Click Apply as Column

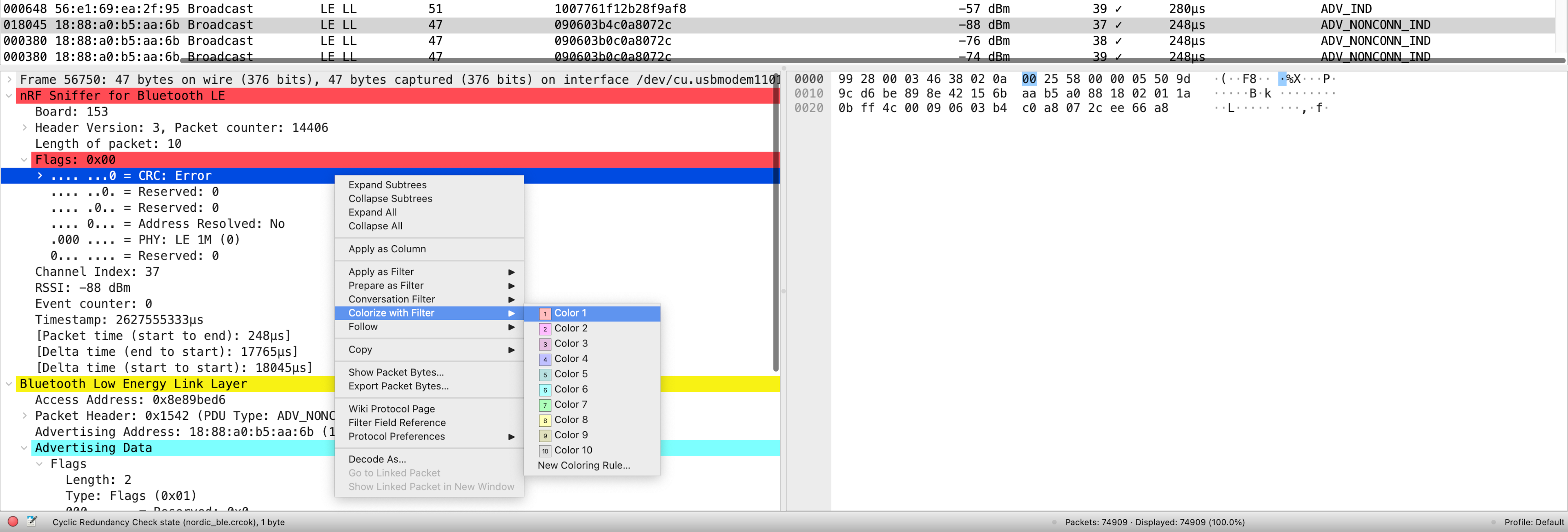click(x=387, y=249)
